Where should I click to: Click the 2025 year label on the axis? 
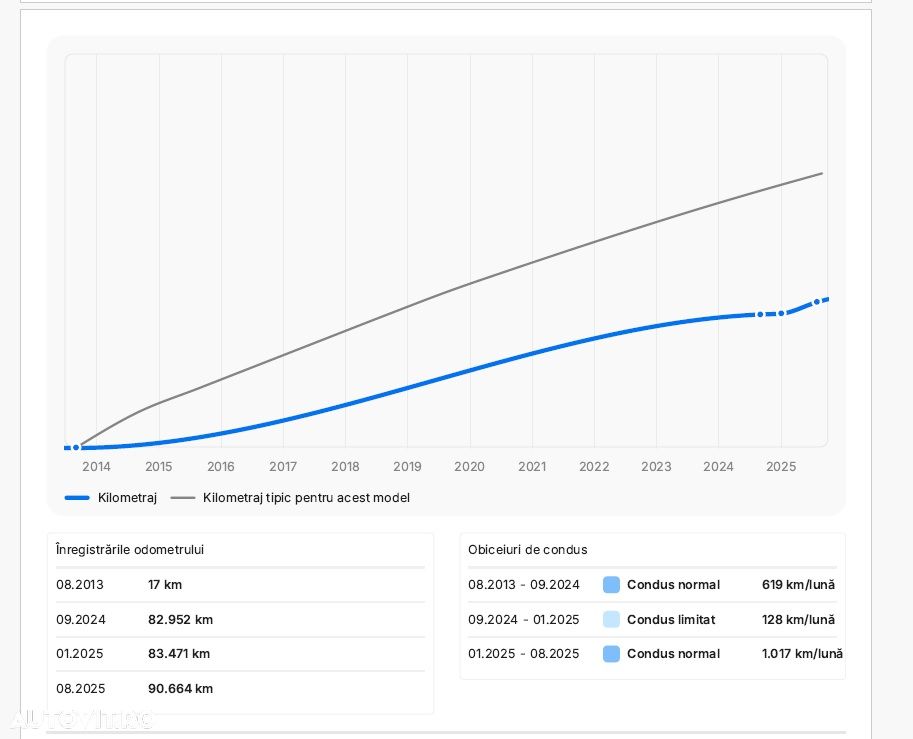pos(781,467)
